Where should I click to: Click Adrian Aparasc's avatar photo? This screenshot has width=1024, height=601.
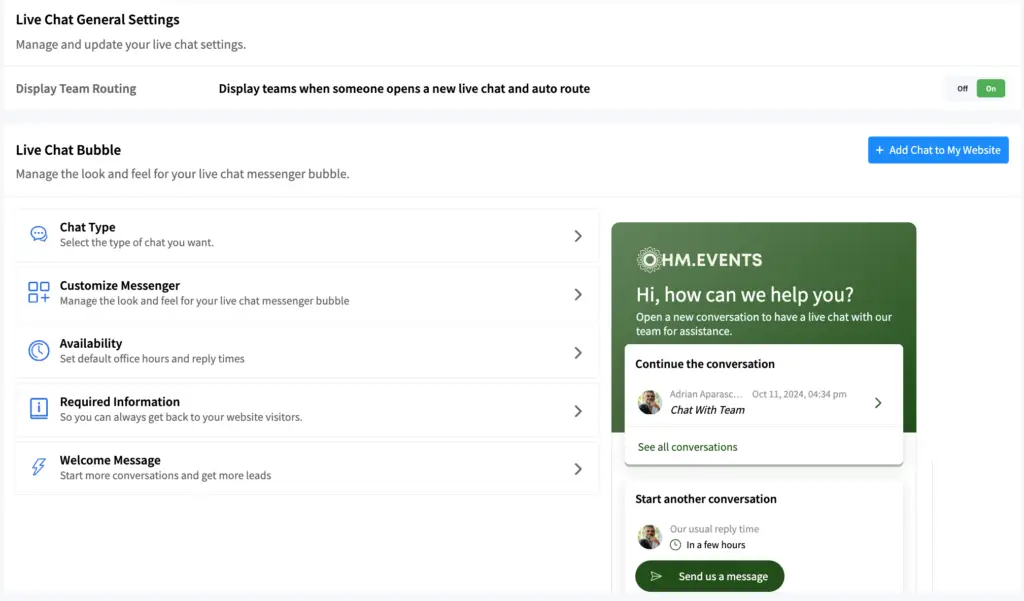point(650,402)
